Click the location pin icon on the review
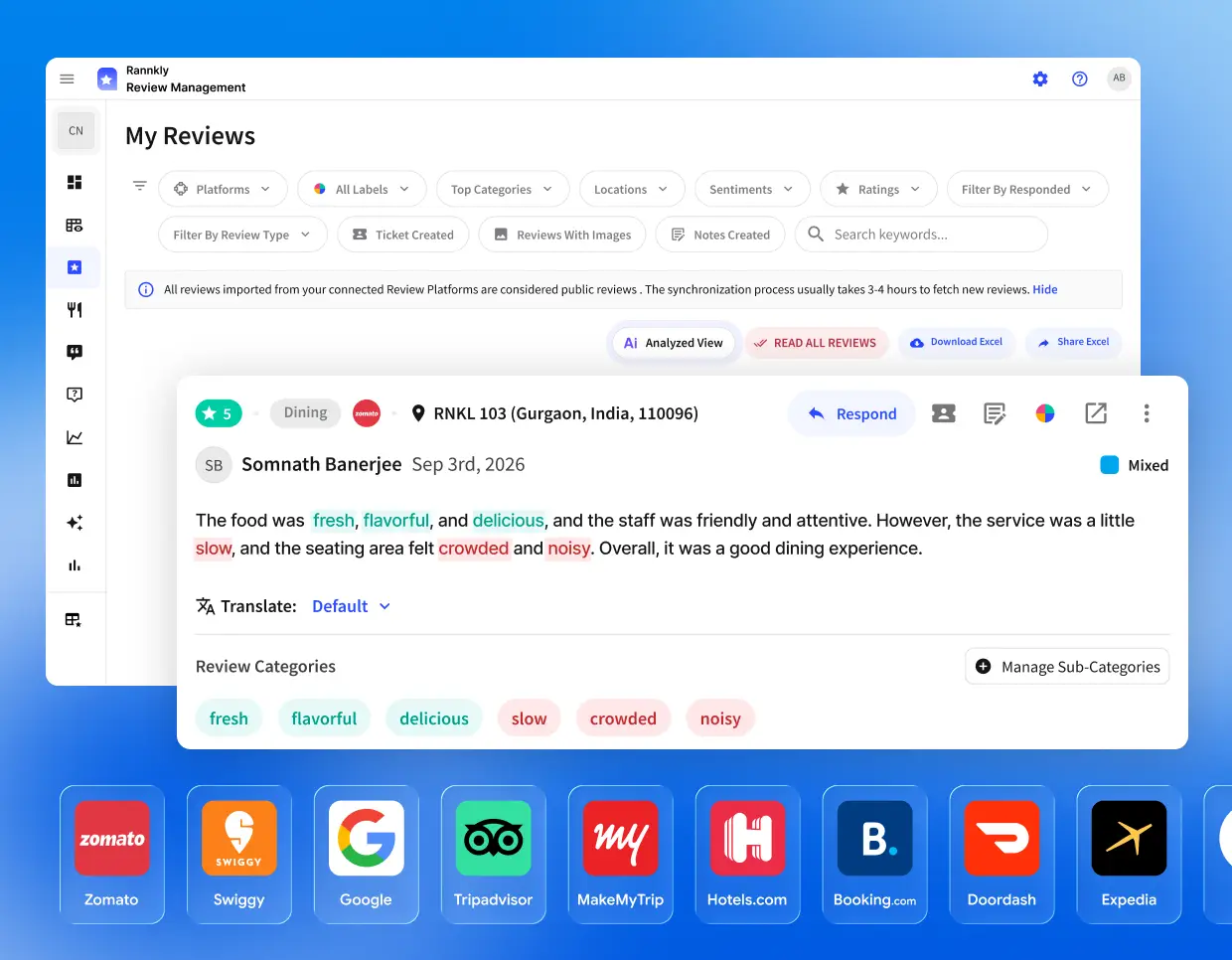 point(418,413)
